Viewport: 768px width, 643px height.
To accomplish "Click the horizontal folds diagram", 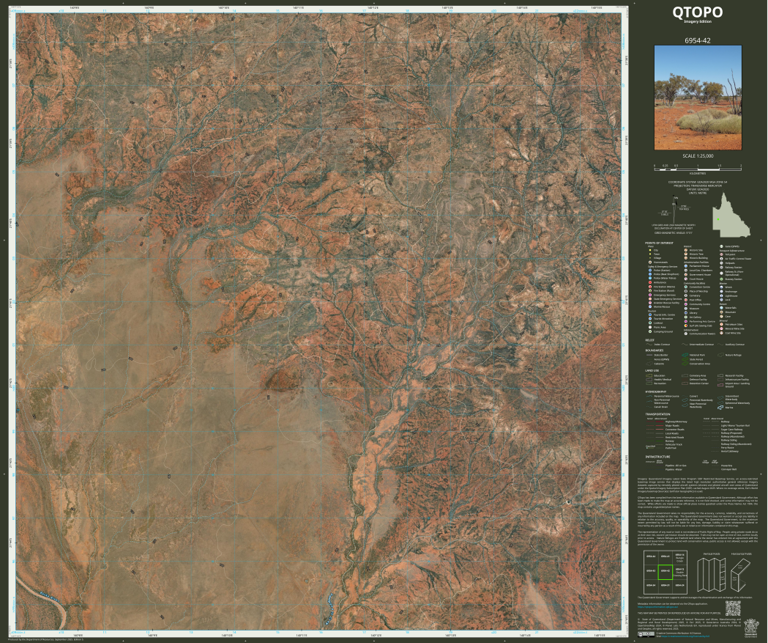I will [x=741, y=575].
